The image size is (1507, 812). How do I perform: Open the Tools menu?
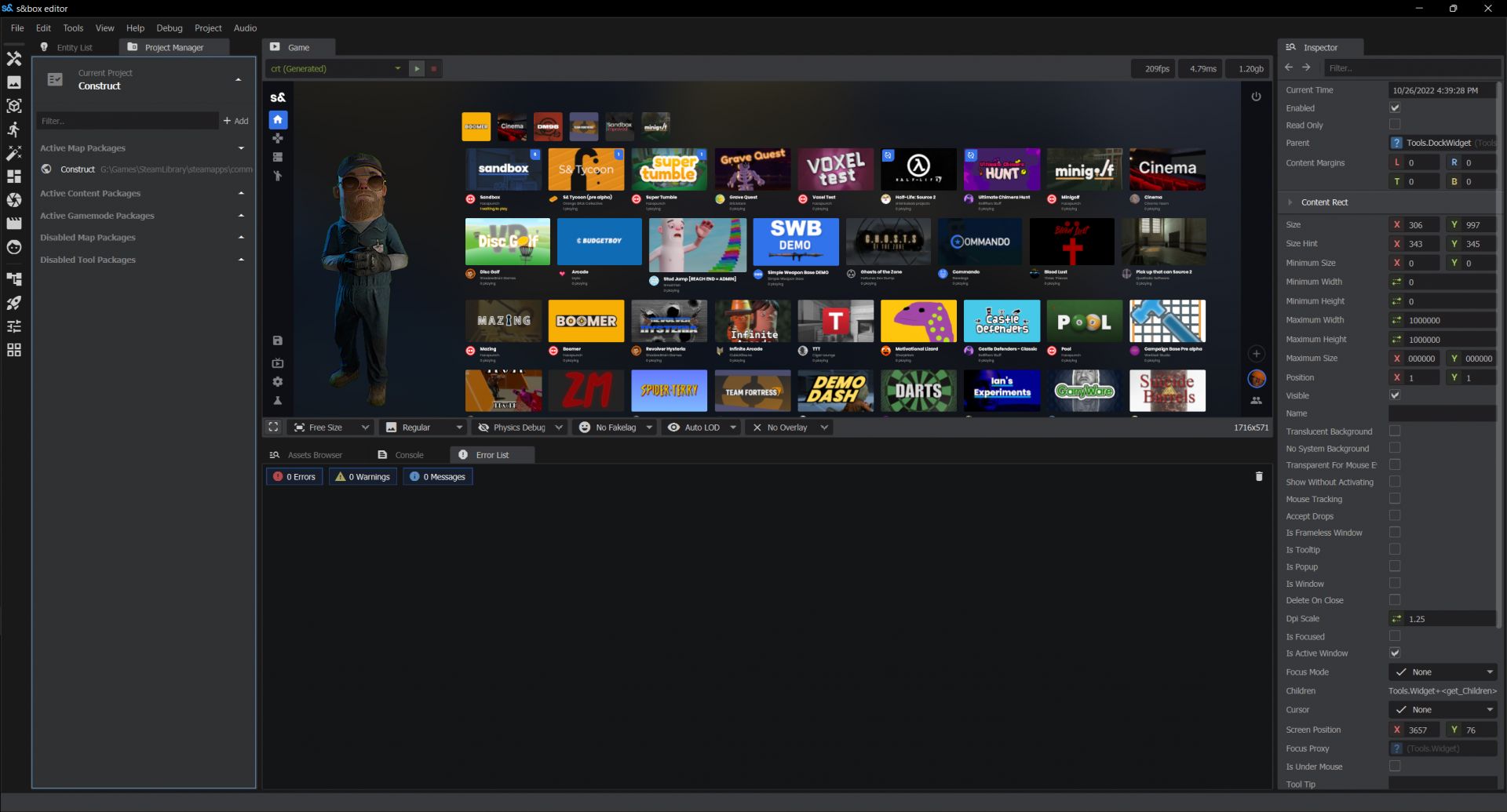point(73,27)
